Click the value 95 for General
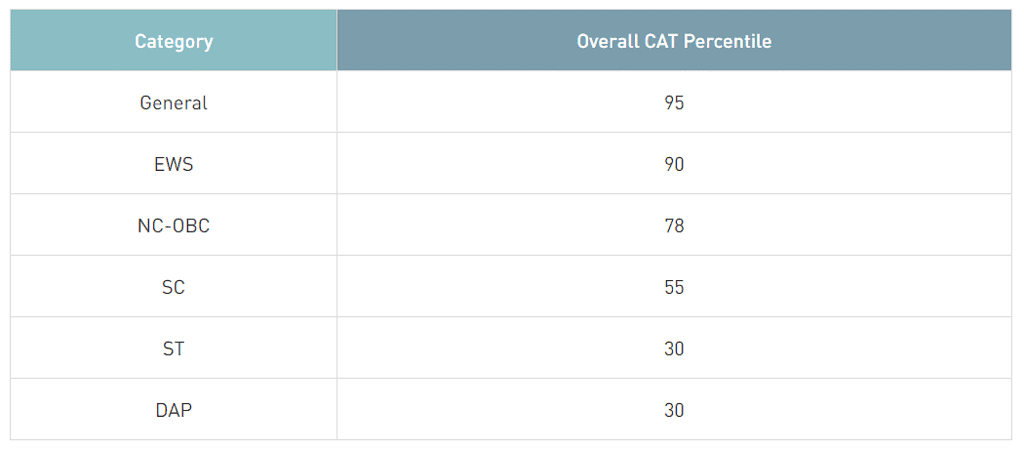The height and width of the screenshot is (450, 1024). click(x=674, y=103)
